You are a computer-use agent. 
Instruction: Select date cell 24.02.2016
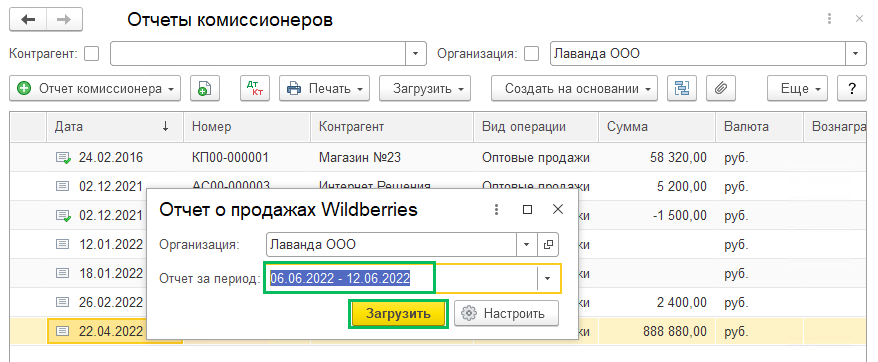coord(115,158)
